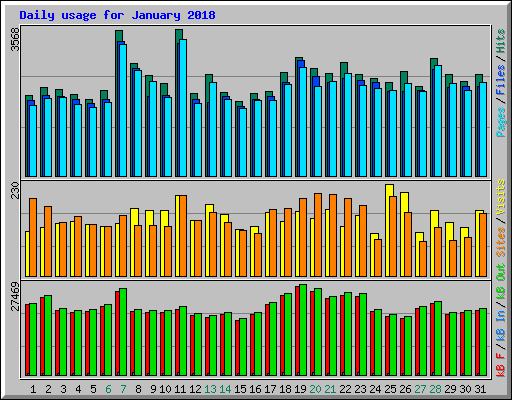Click day label 5 on x-axis
512x400 pixels.
[x=93, y=389]
